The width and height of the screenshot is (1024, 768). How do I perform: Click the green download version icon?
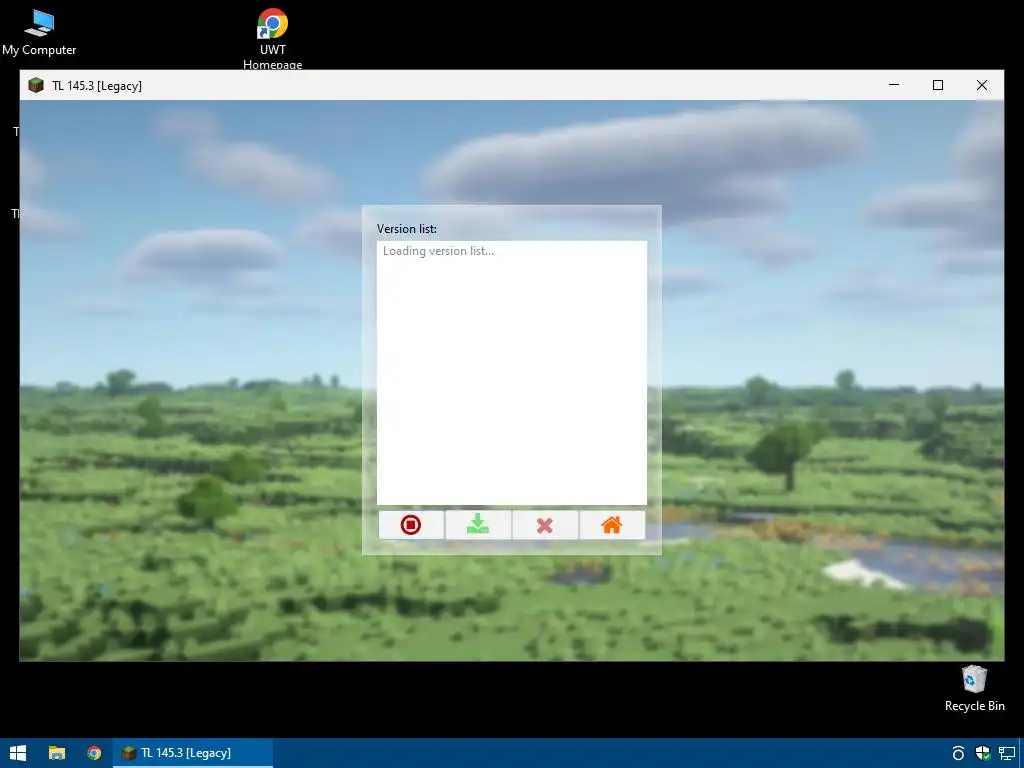pos(478,524)
